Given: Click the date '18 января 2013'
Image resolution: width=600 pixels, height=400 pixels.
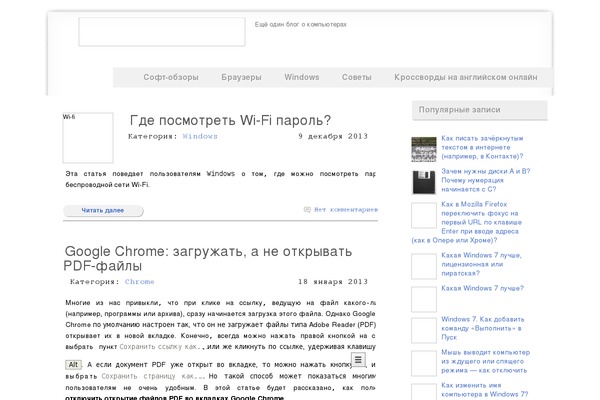Looking at the screenshot, I should [333, 282].
